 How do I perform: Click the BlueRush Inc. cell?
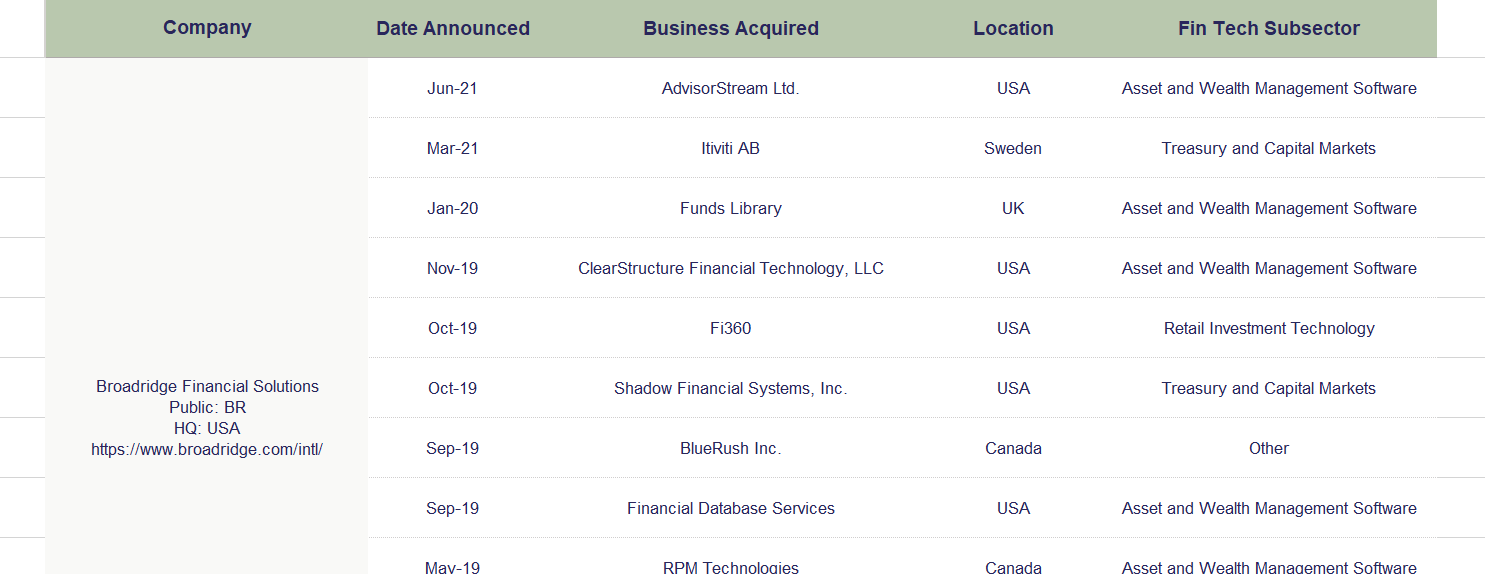(x=731, y=448)
